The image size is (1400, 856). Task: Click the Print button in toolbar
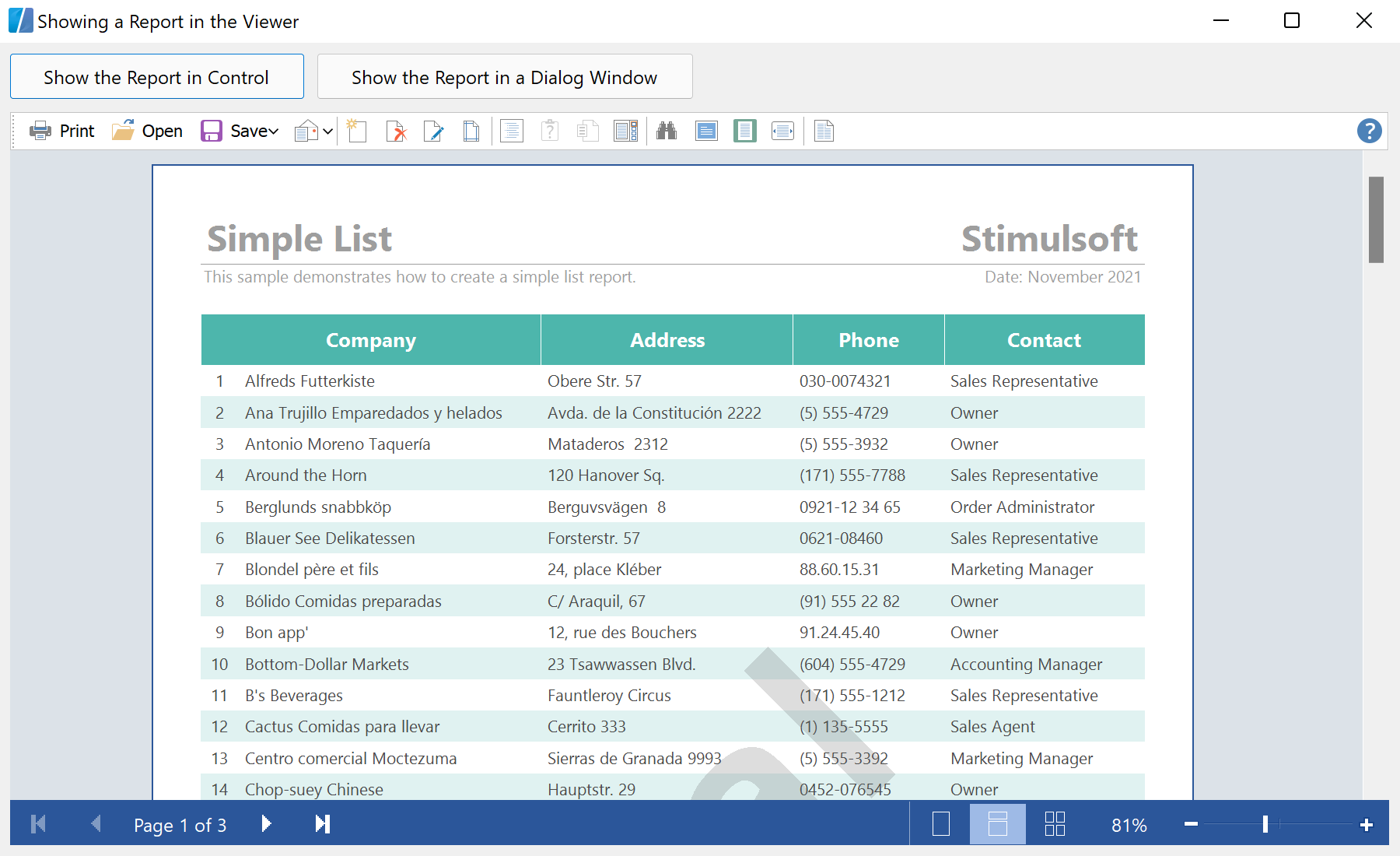click(x=61, y=131)
